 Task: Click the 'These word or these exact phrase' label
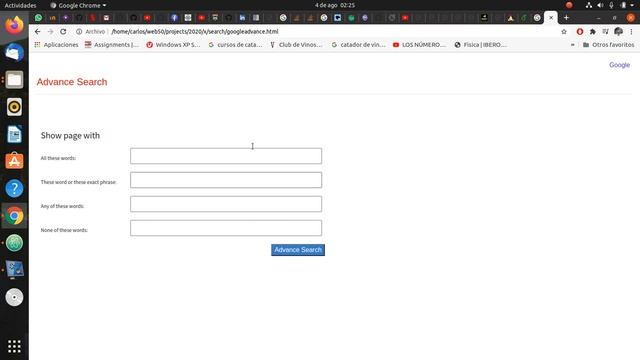click(78, 182)
